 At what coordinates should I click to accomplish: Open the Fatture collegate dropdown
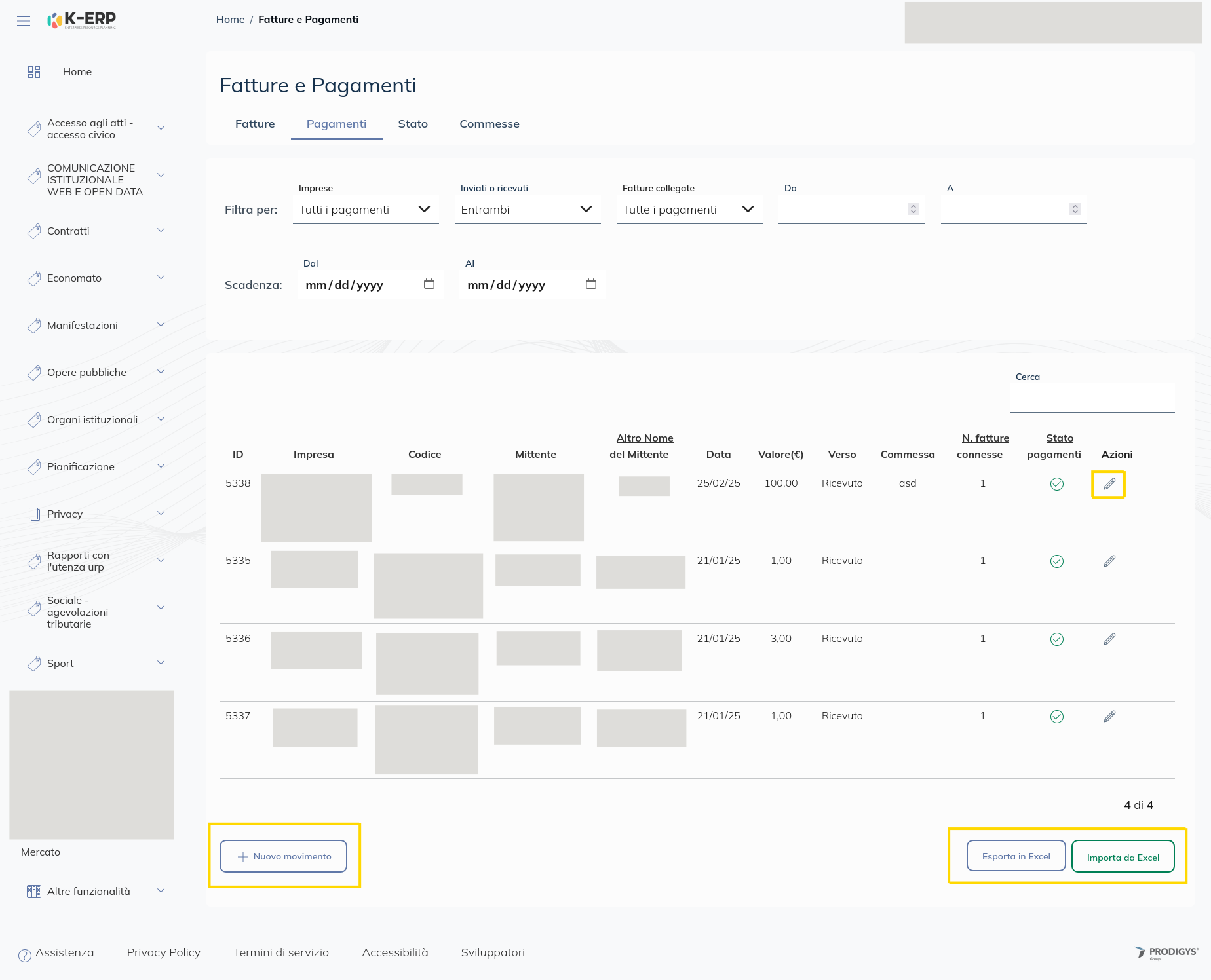(x=689, y=210)
